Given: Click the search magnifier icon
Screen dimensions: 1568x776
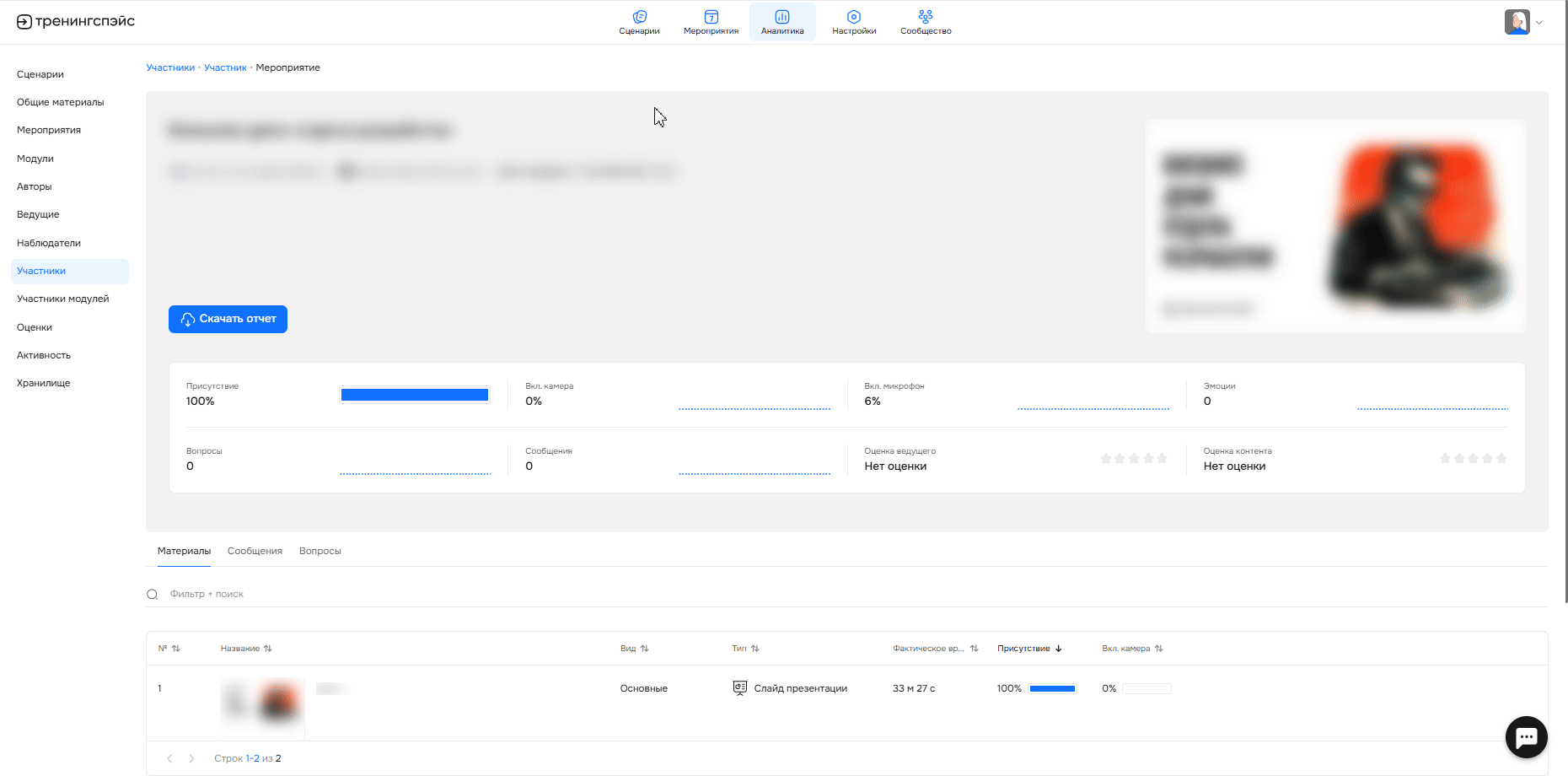Looking at the screenshot, I should click(x=153, y=595).
